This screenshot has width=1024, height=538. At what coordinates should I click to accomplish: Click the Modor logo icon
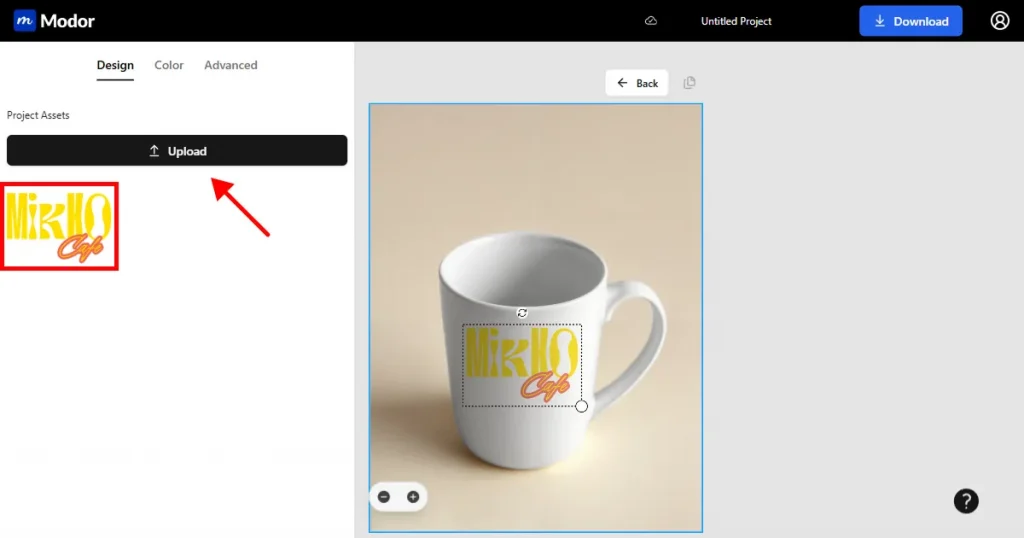point(25,20)
